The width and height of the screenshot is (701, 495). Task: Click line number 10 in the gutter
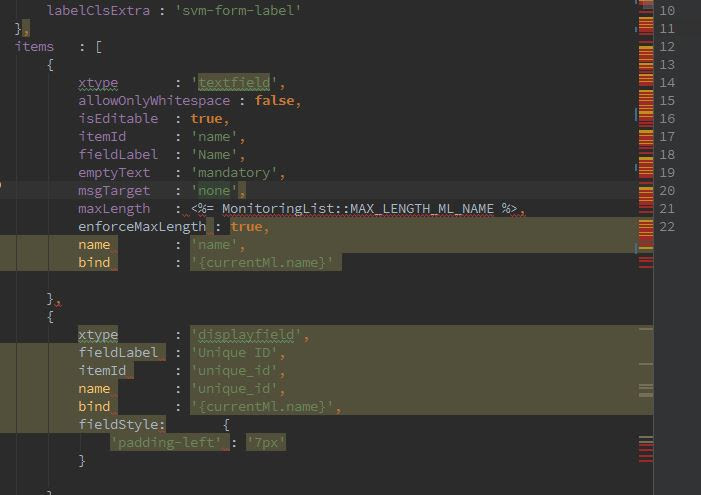[667, 10]
